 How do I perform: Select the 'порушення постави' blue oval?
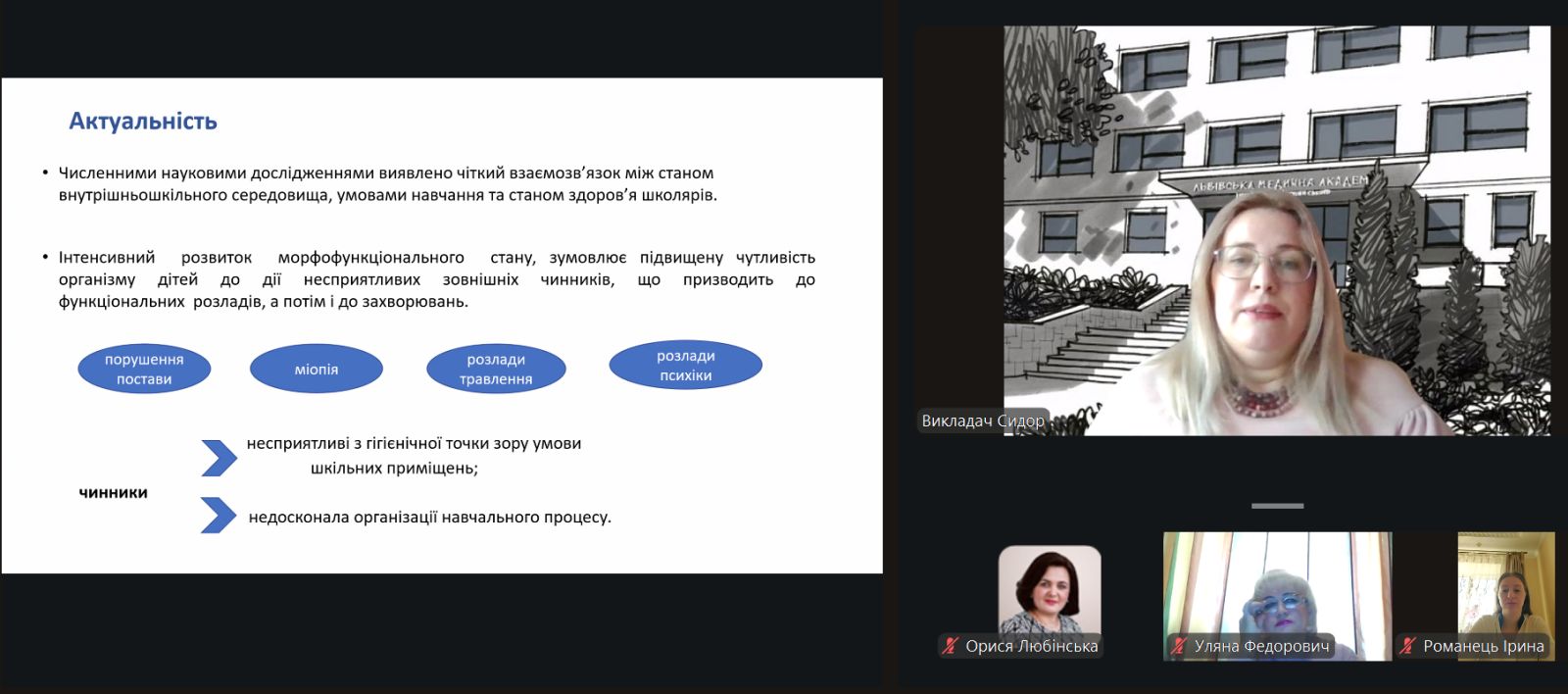pyautogui.click(x=144, y=370)
